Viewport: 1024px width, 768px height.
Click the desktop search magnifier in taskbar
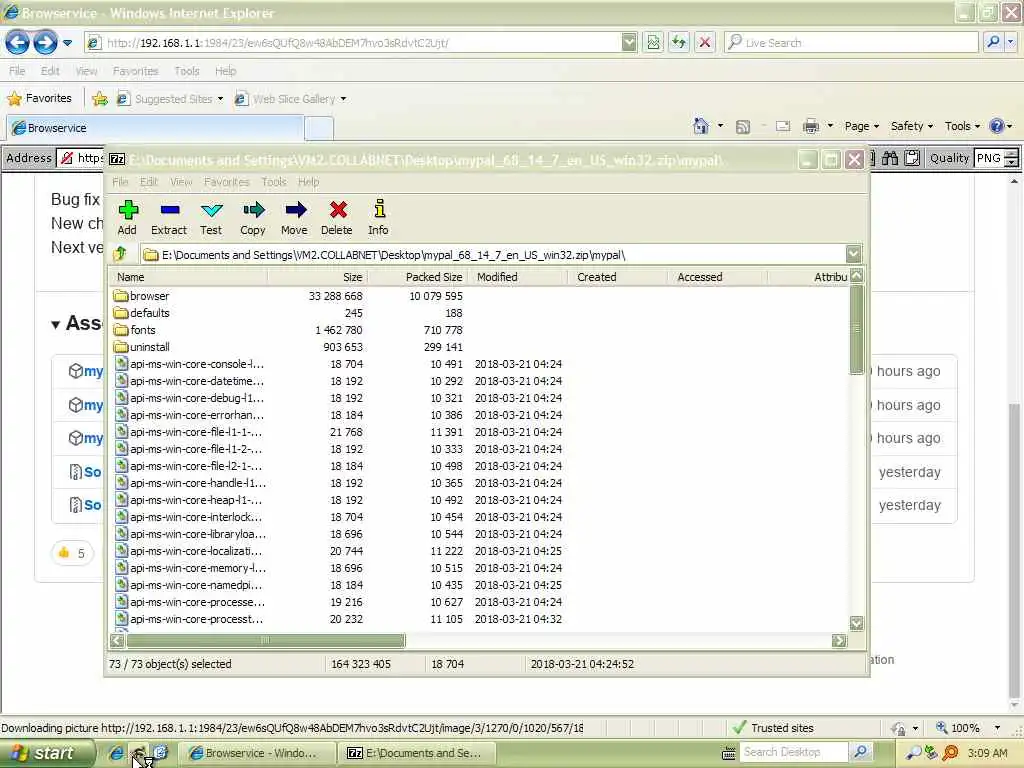click(861, 752)
